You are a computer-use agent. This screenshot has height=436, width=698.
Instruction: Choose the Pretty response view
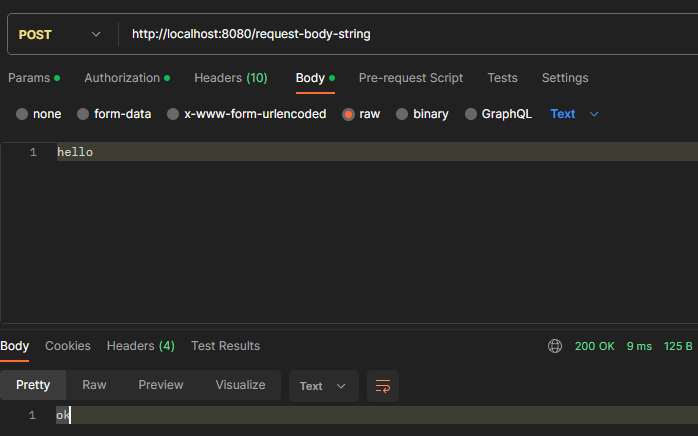click(33, 385)
